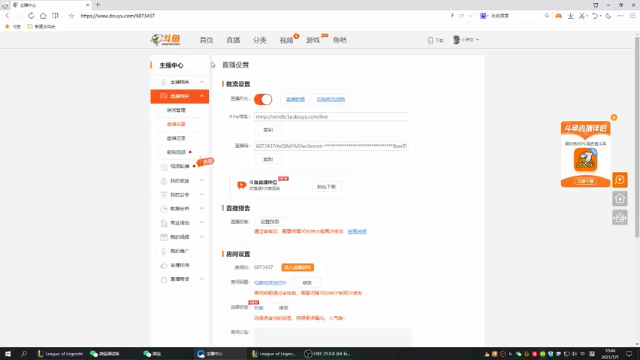Click the mobile phone download icon in header
The image size is (640, 360).
(x=431, y=40)
